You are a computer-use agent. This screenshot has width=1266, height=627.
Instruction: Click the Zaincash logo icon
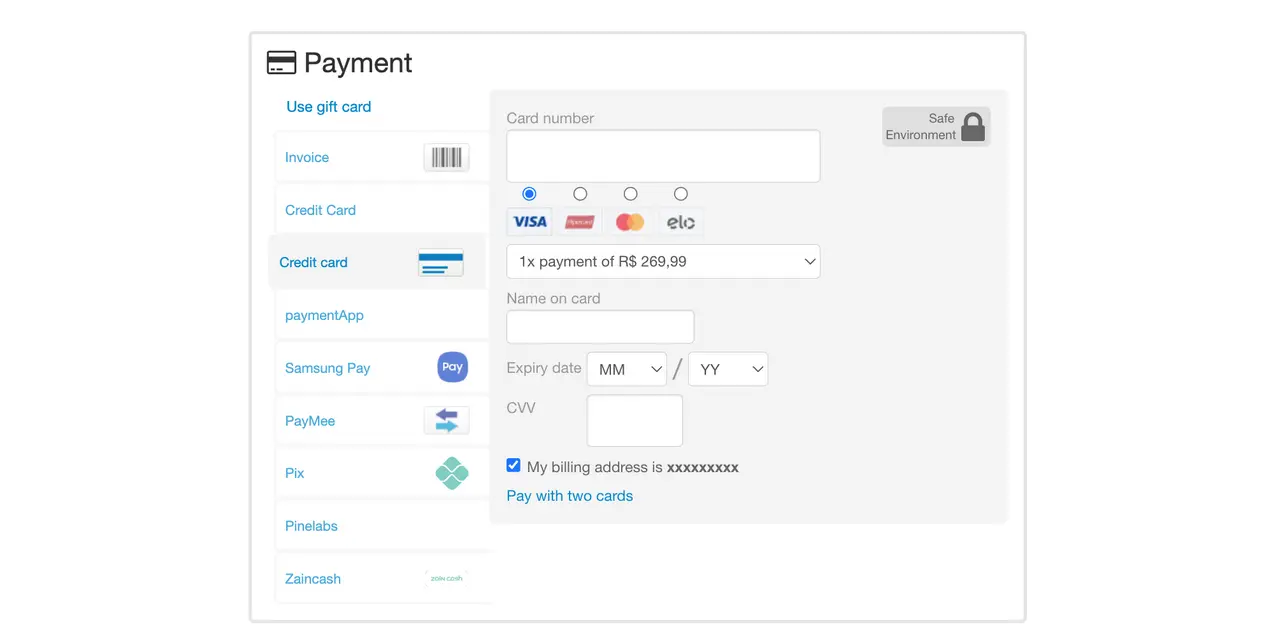click(446, 578)
